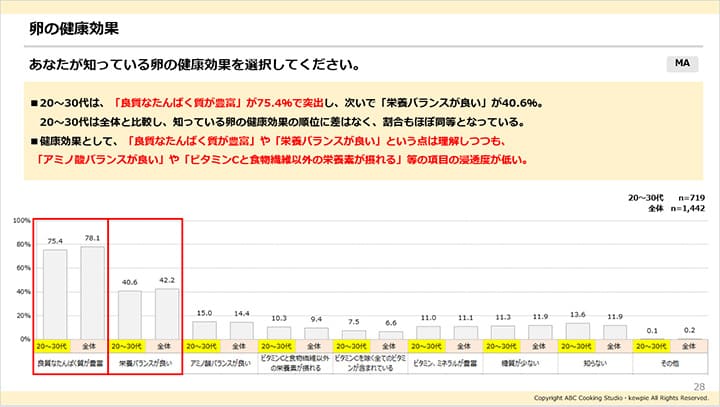
Task: Click category label アミノ酸バランスが良い below chart
Action: pos(220,363)
